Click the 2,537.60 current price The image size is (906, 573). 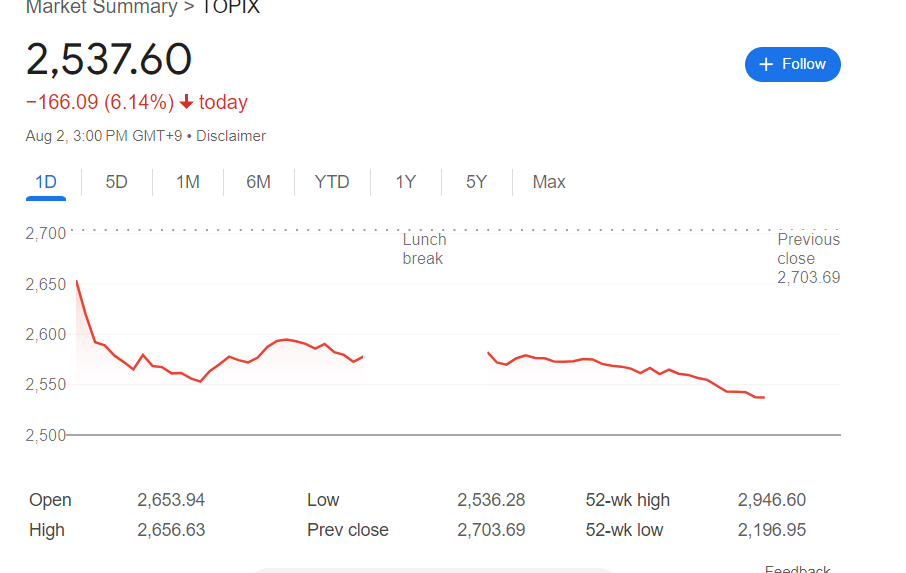[109, 60]
